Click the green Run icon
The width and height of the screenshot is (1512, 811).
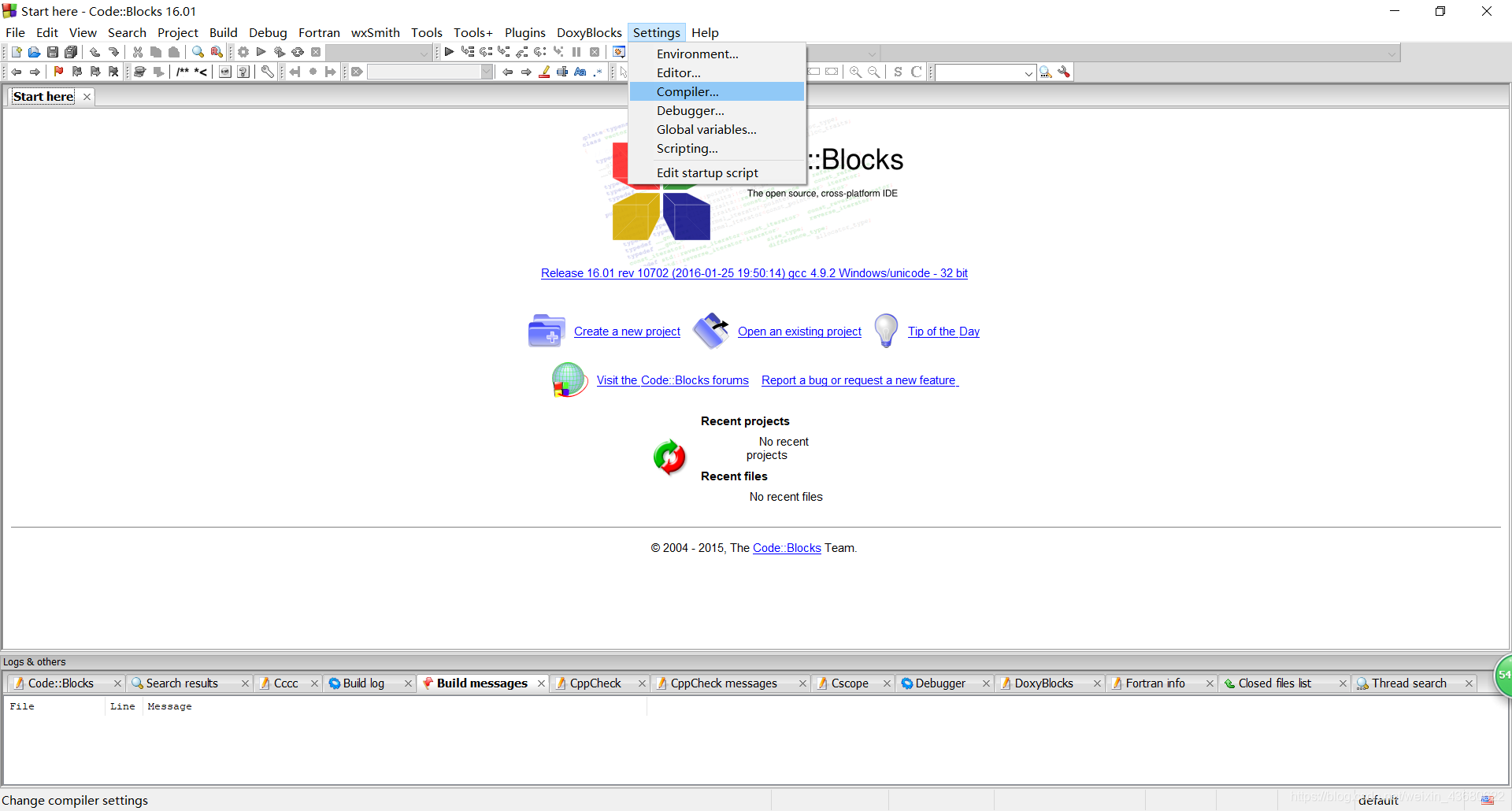pos(261,52)
